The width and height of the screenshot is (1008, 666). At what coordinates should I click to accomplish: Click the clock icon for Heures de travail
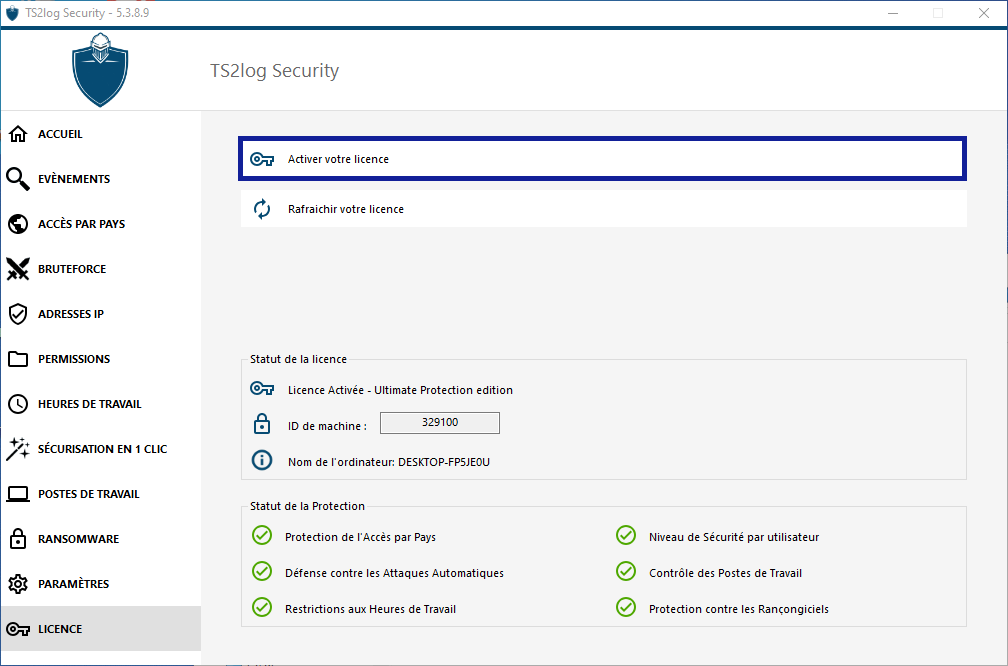click(18, 404)
